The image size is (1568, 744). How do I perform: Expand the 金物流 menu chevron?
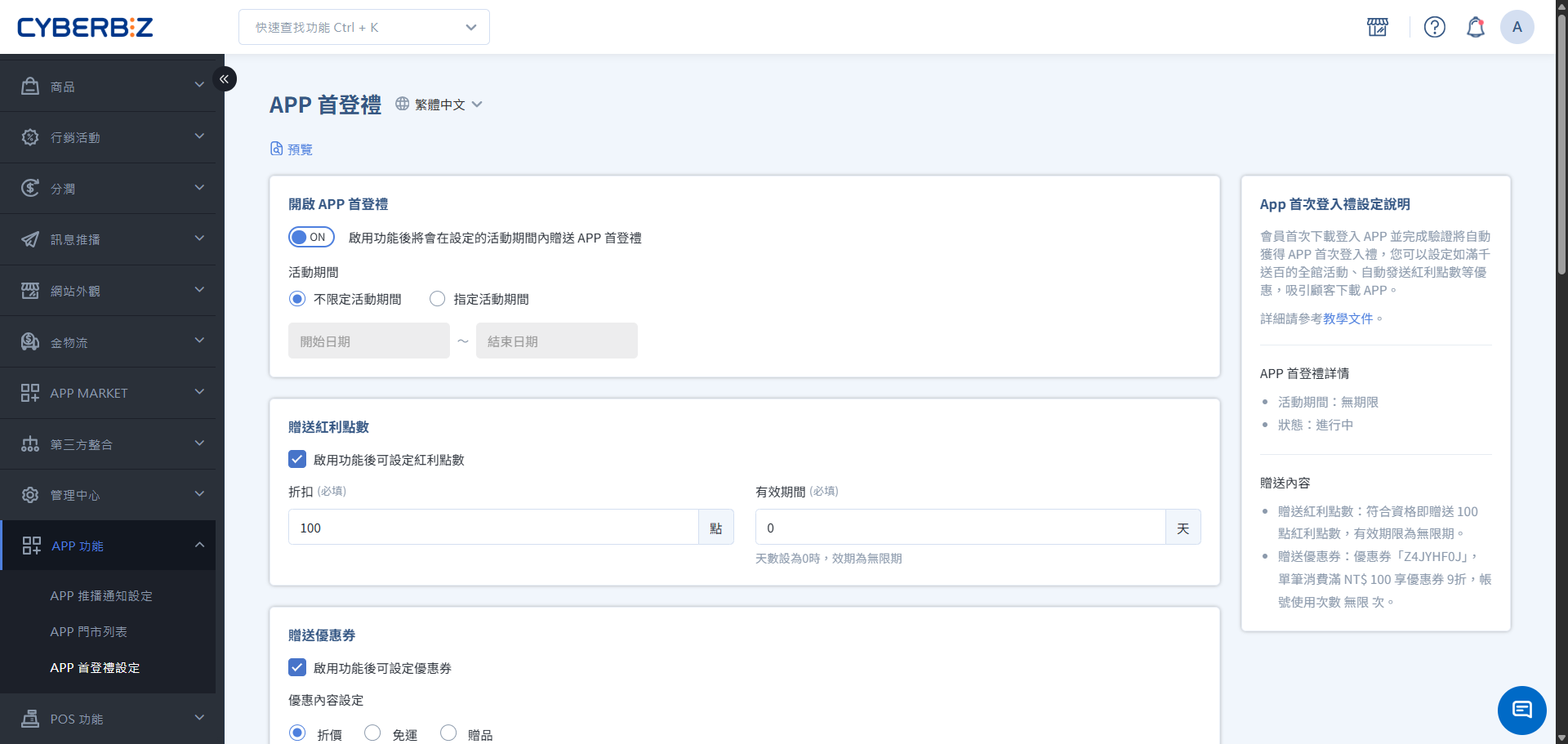point(199,340)
